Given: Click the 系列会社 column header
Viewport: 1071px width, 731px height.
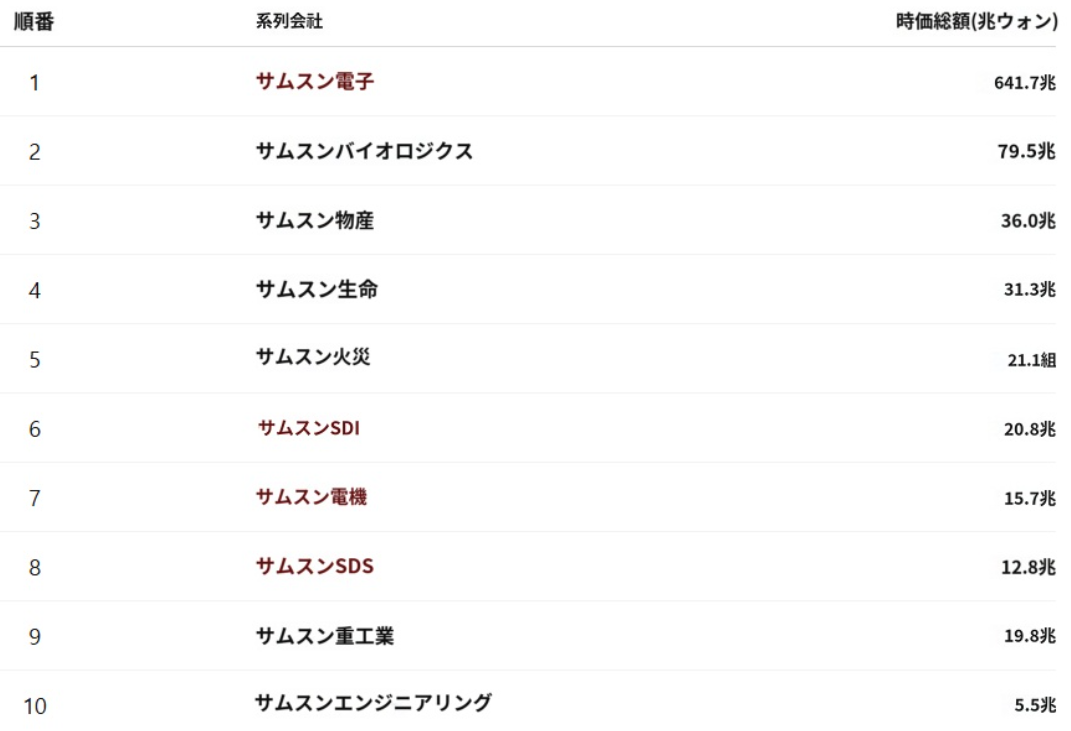Looking at the screenshot, I should [289, 22].
